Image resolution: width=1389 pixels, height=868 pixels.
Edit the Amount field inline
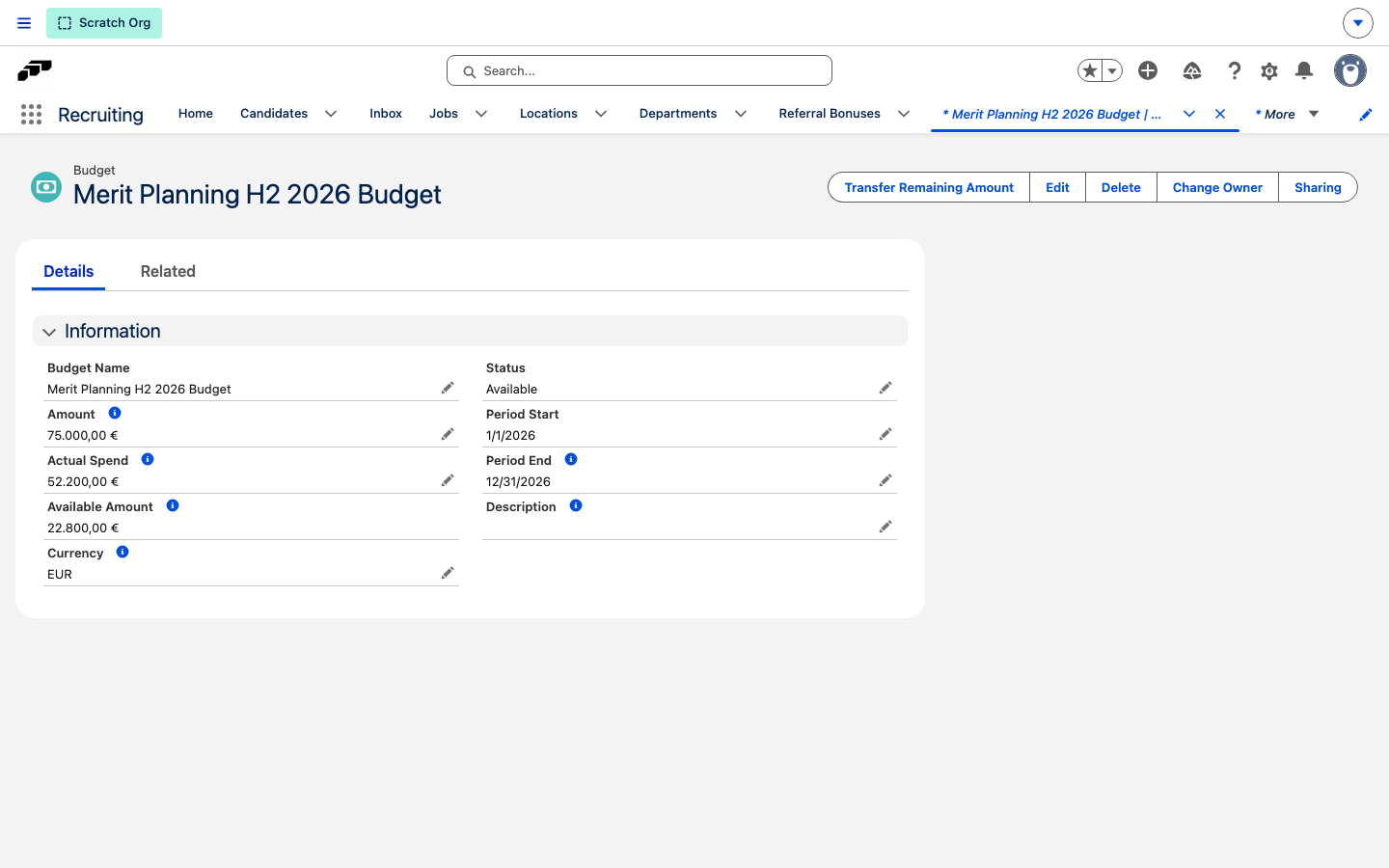pyautogui.click(x=448, y=434)
